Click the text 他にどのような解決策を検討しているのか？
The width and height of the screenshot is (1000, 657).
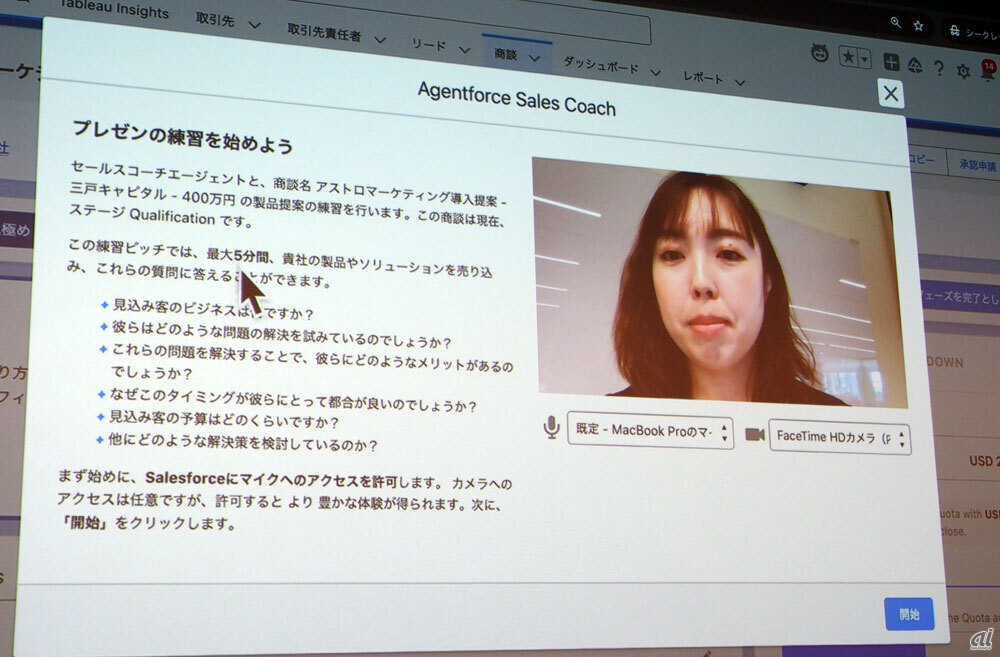coord(242,441)
